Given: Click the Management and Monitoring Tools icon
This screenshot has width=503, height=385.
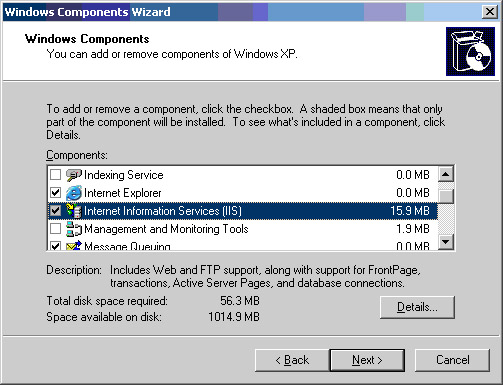Looking at the screenshot, I should (74, 229).
